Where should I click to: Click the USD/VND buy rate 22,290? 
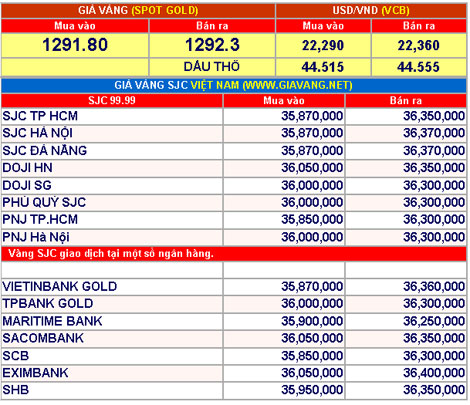tap(323, 46)
